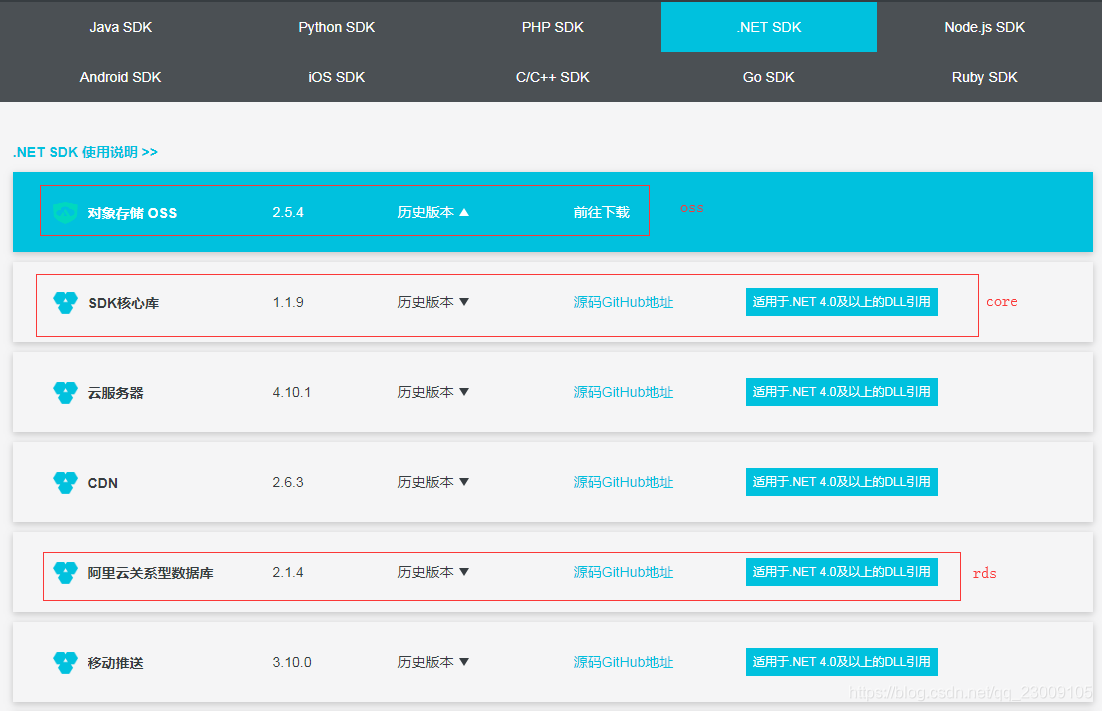Open 源码GitHub地址 for 移动推送

tap(623, 662)
